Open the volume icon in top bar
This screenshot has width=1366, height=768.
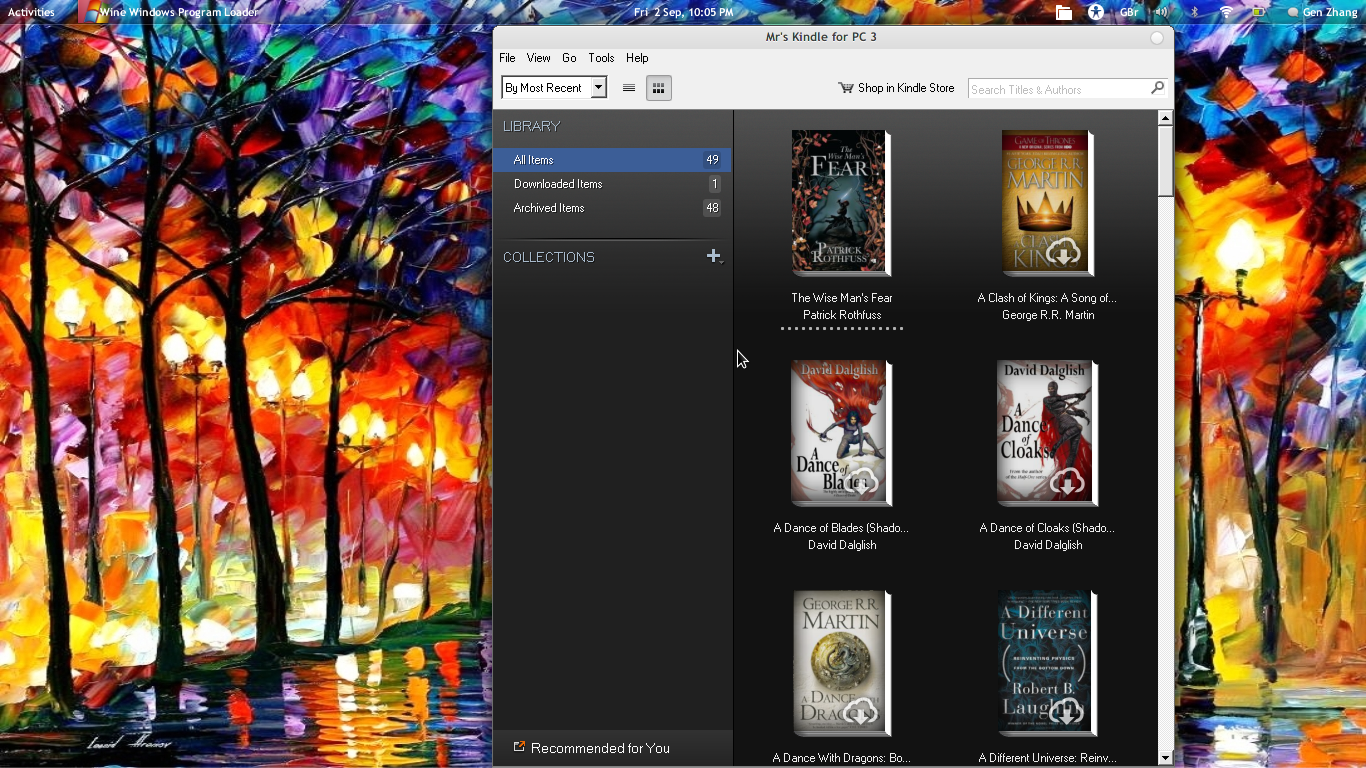pos(1161,12)
